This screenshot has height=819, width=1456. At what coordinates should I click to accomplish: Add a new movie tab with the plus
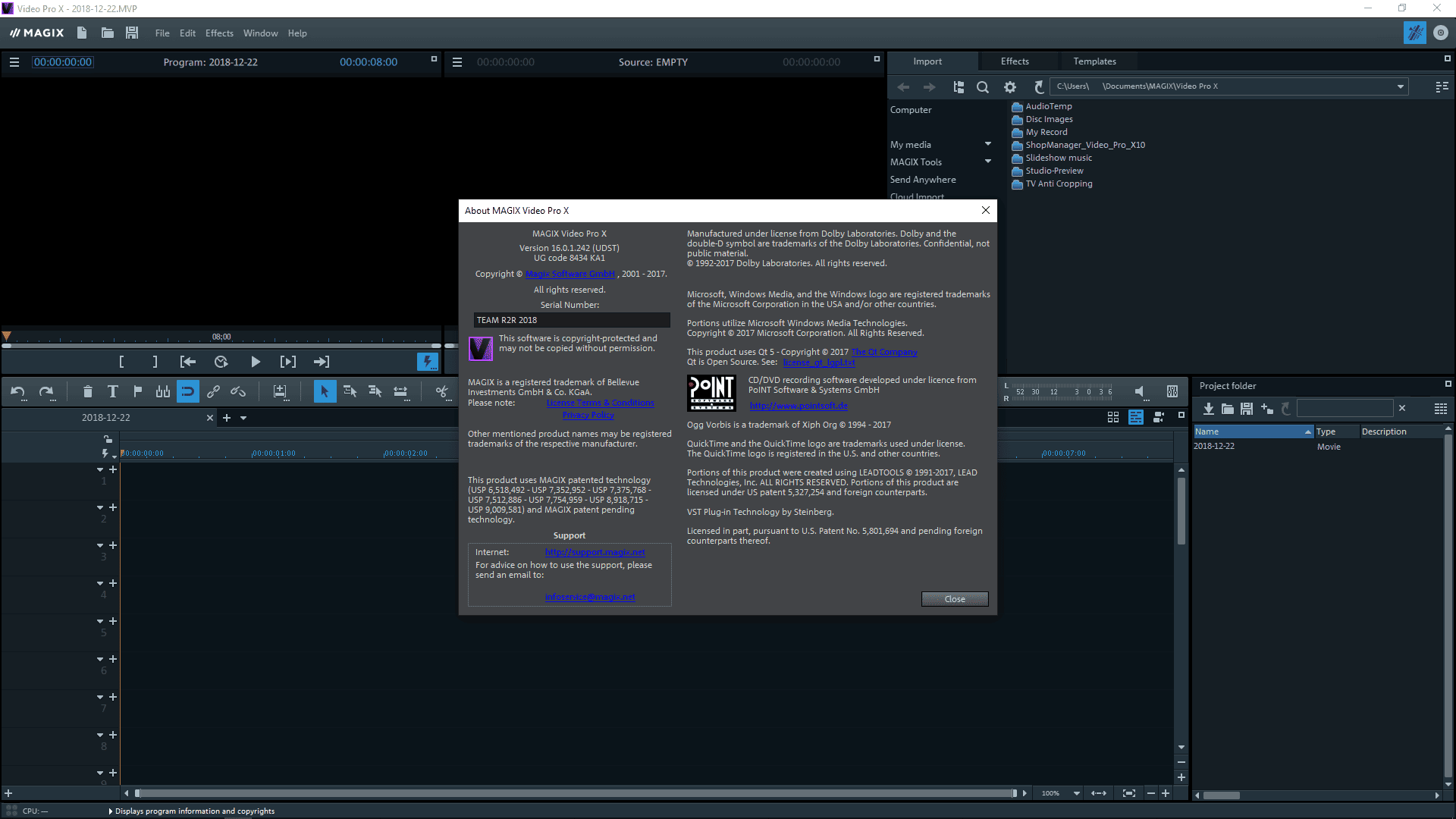(x=226, y=418)
